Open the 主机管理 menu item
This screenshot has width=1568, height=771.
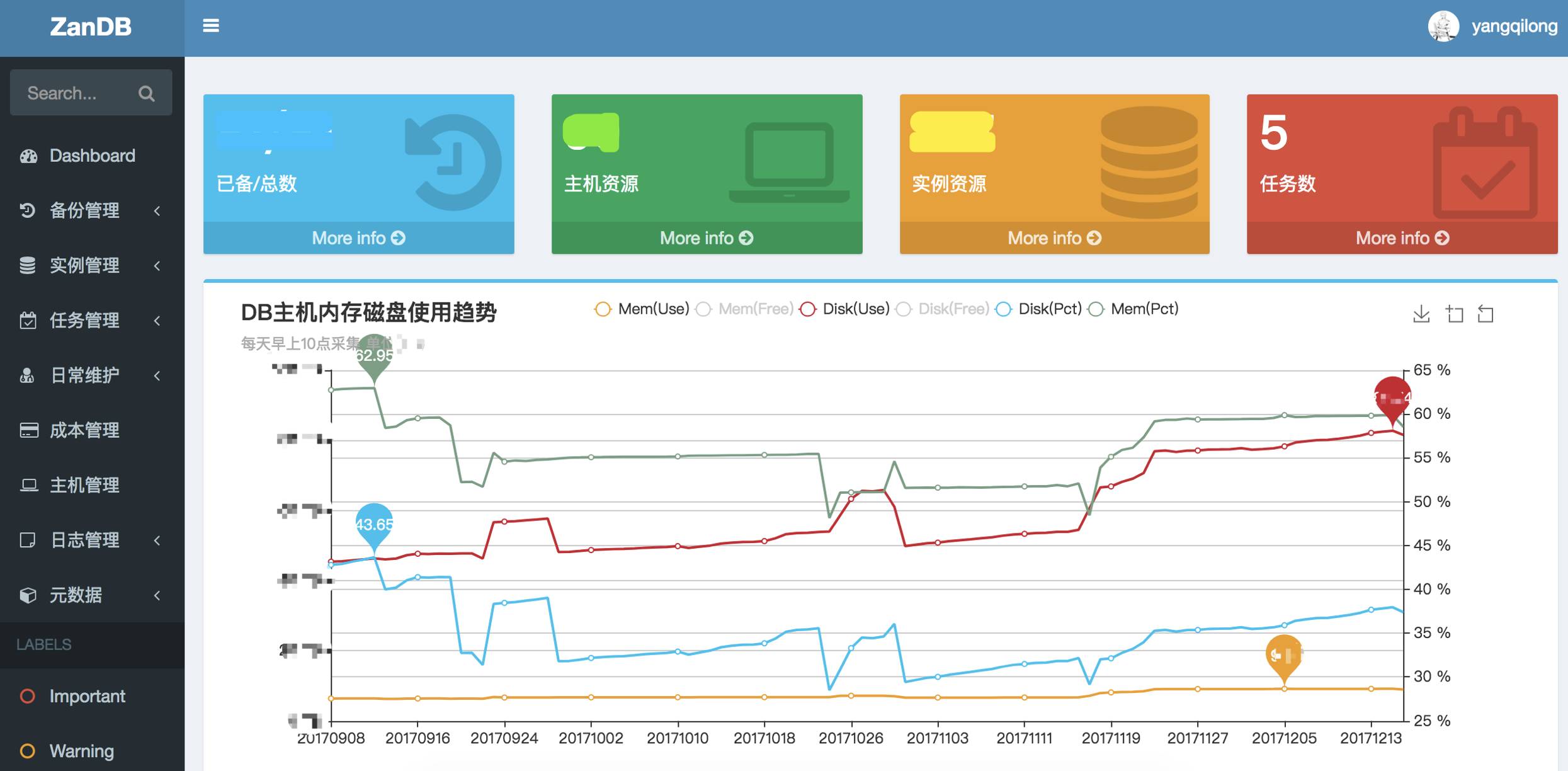pyautogui.click(x=84, y=485)
